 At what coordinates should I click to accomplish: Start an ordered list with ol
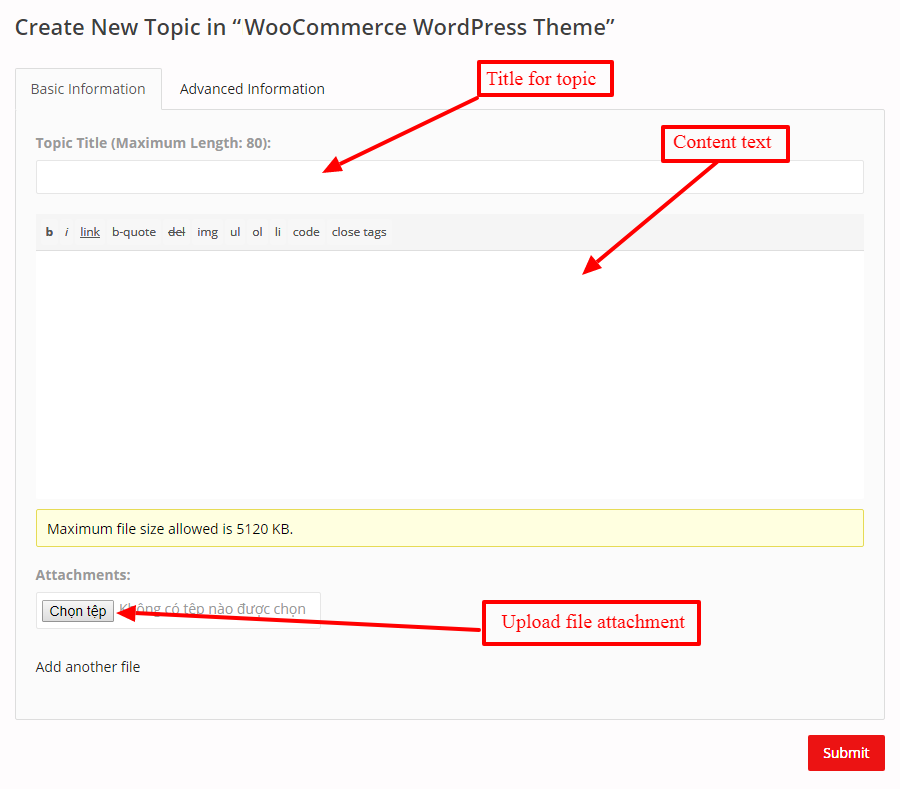(x=257, y=232)
